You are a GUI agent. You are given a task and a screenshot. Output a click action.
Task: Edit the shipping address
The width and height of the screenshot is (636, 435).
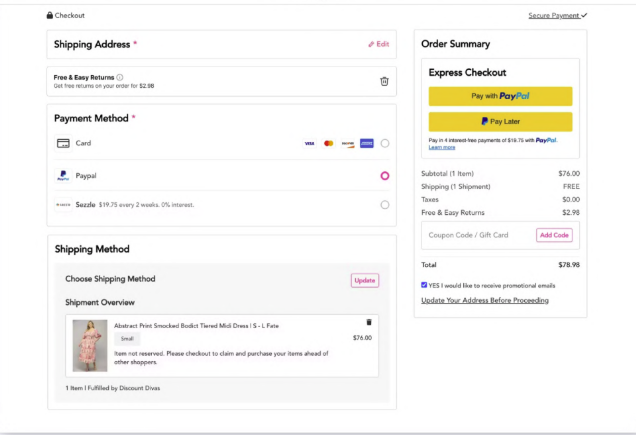click(x=378, y=44)
